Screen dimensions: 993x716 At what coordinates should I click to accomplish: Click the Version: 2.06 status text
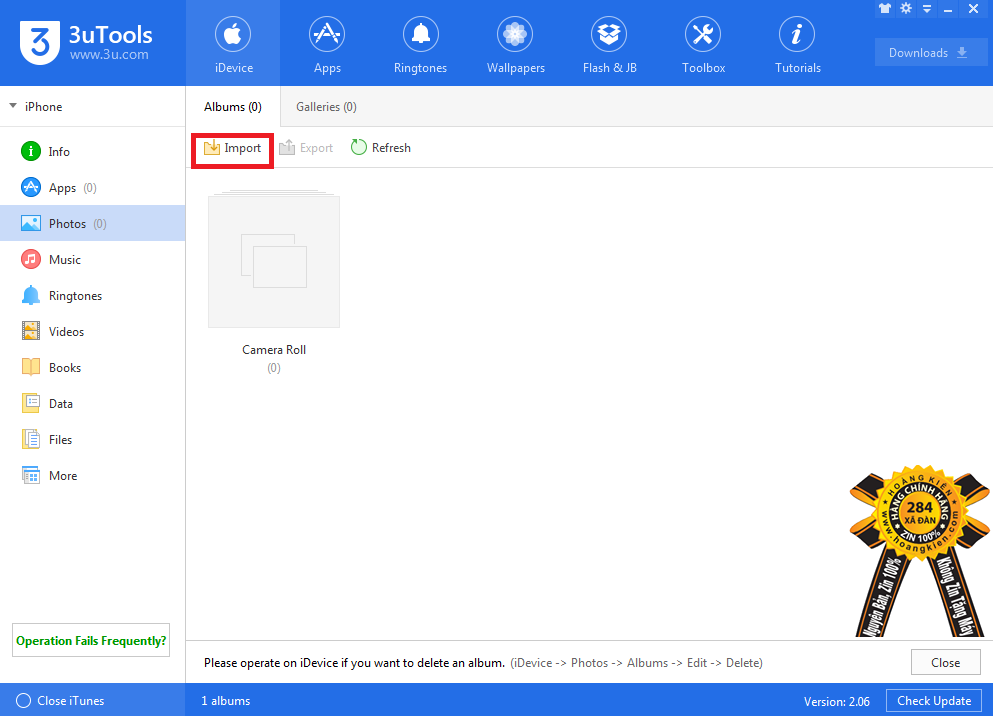click(837, 701)
